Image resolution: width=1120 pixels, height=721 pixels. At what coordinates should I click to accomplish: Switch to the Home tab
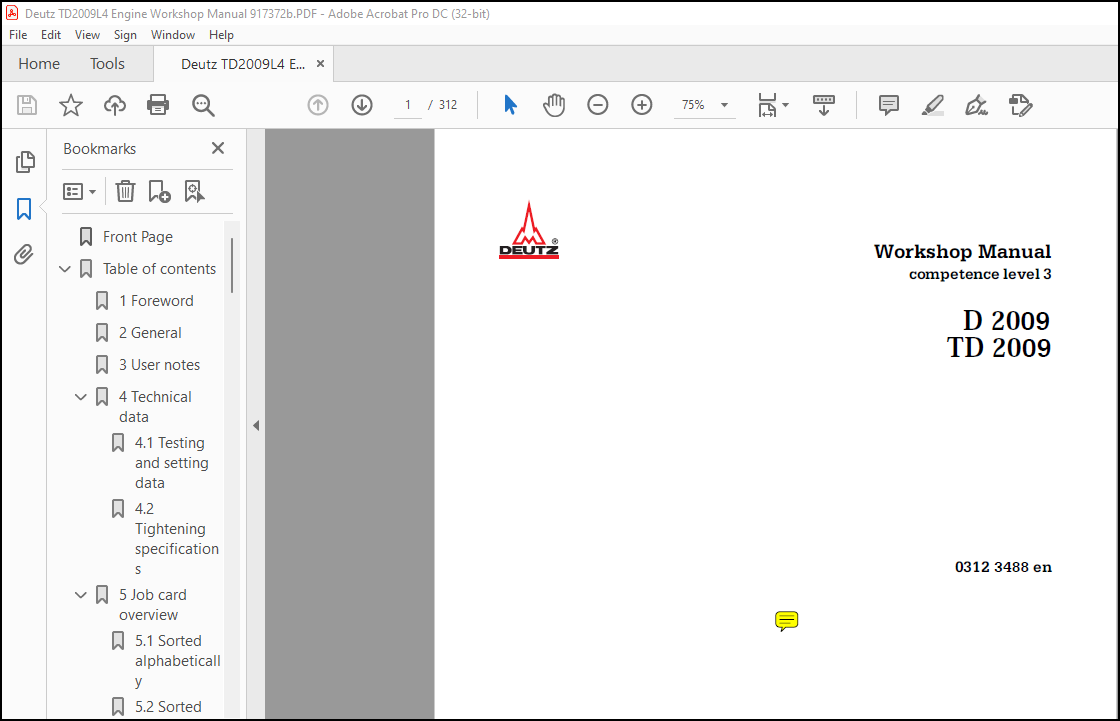coord(39,64)
